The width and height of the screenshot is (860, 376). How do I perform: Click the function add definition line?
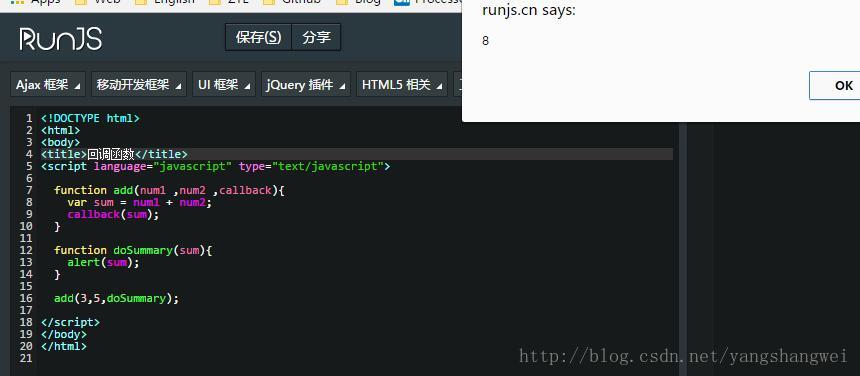(x=169, y=190)
